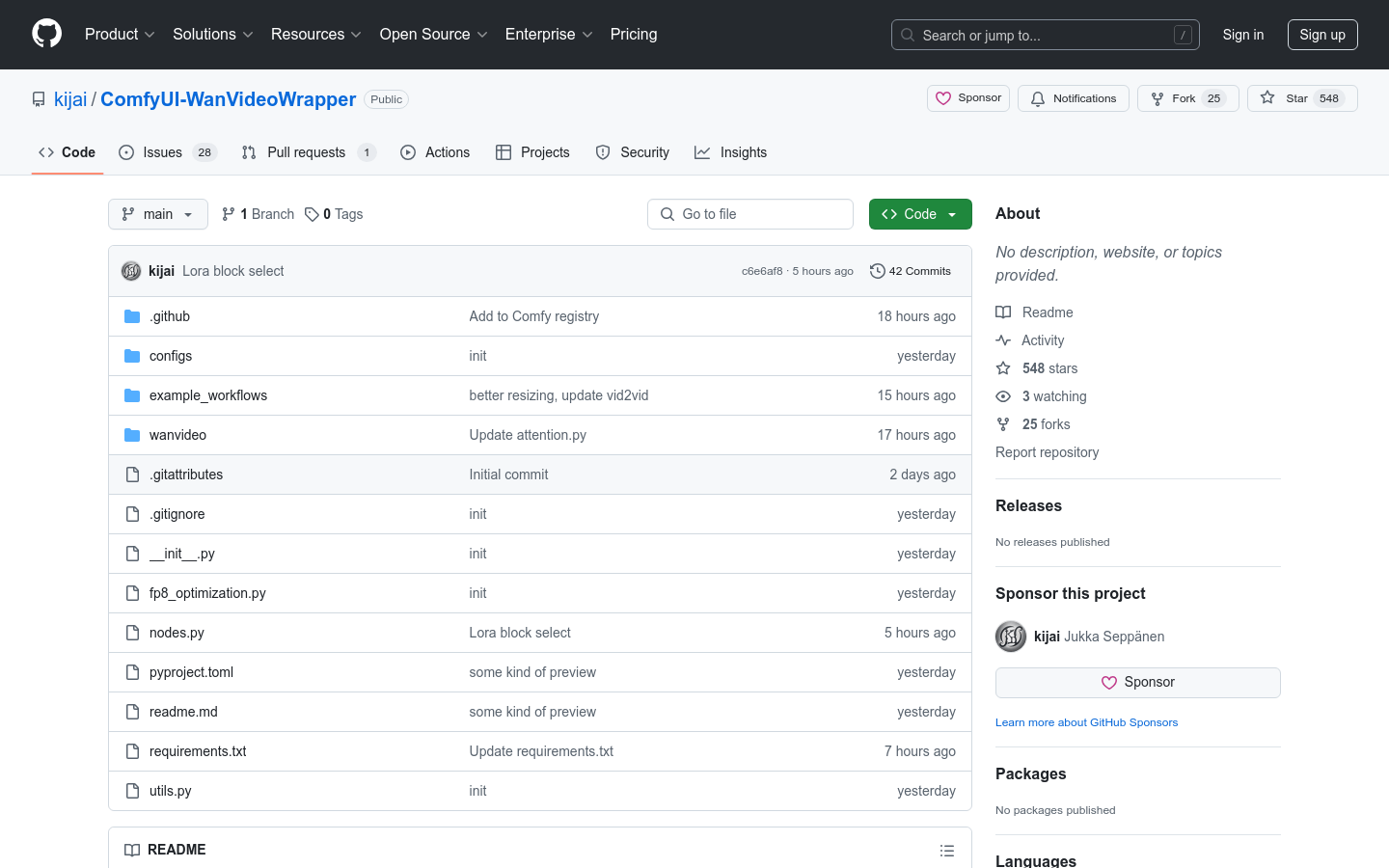Expand the Product menu

coord(120,34)
